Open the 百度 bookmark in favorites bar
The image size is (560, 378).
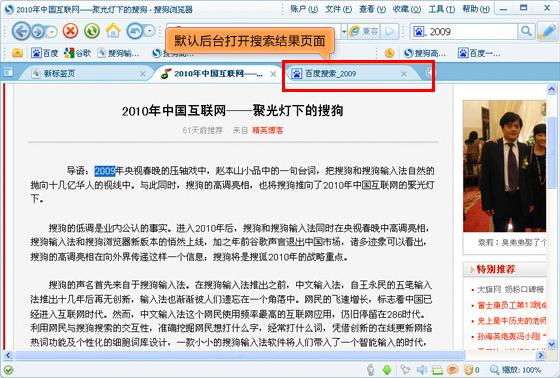click(x=45, y=53)
